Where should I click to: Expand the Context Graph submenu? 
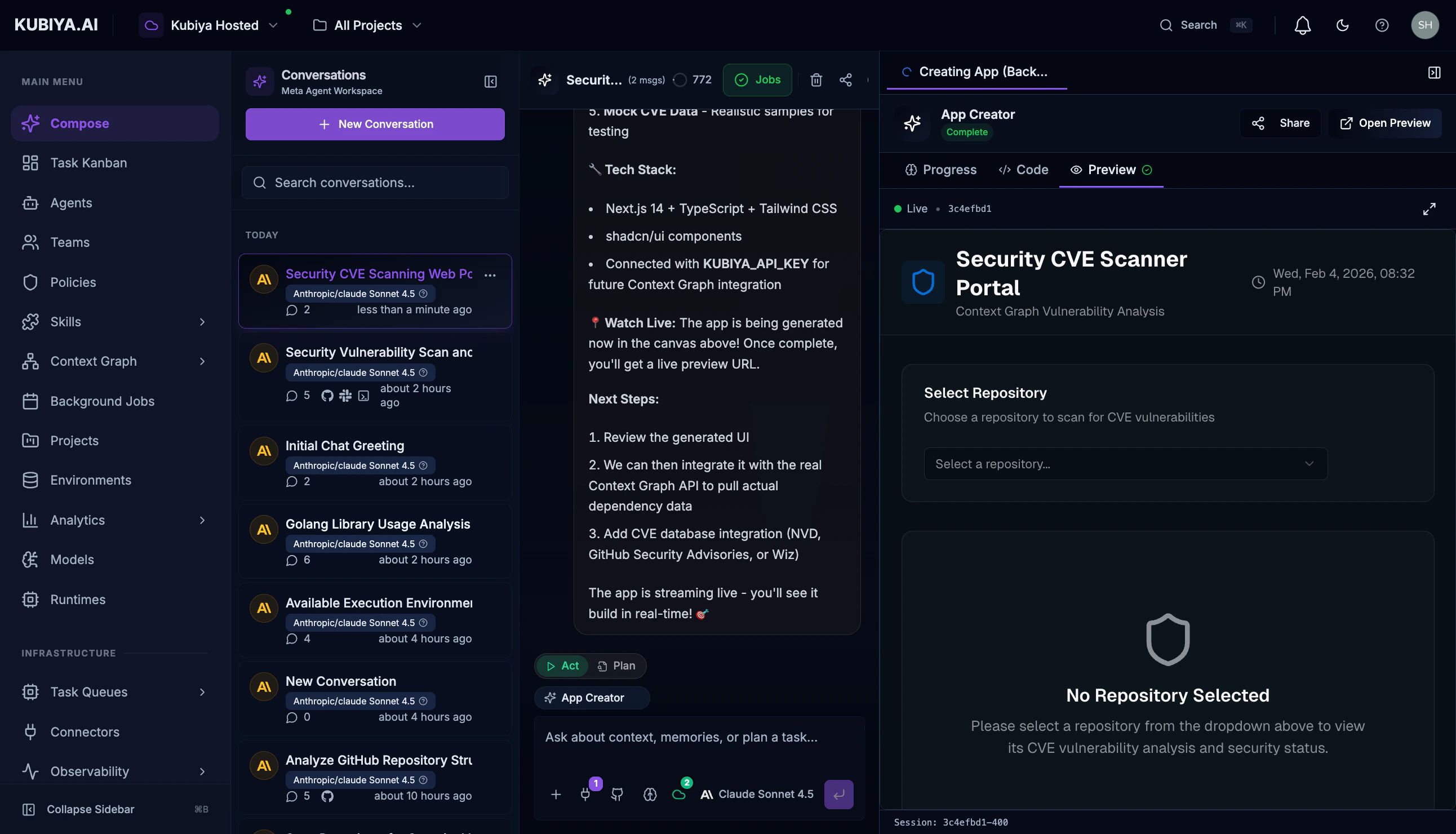(202, 361)
